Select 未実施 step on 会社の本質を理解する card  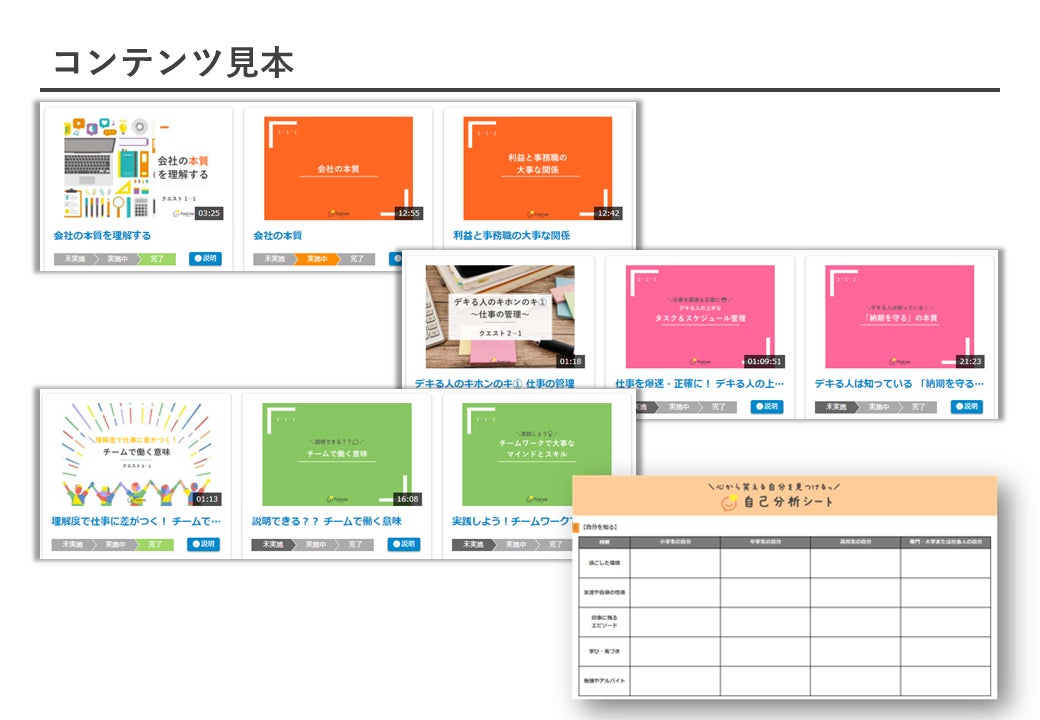click(x=74, y=259)
